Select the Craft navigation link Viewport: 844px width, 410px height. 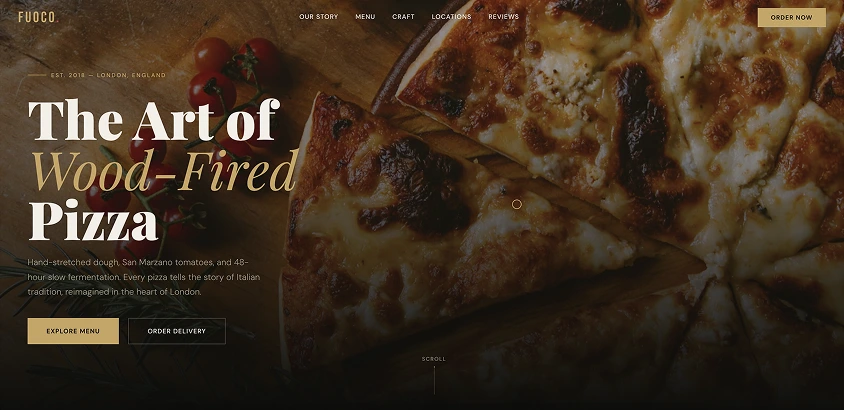coord(403,17)
